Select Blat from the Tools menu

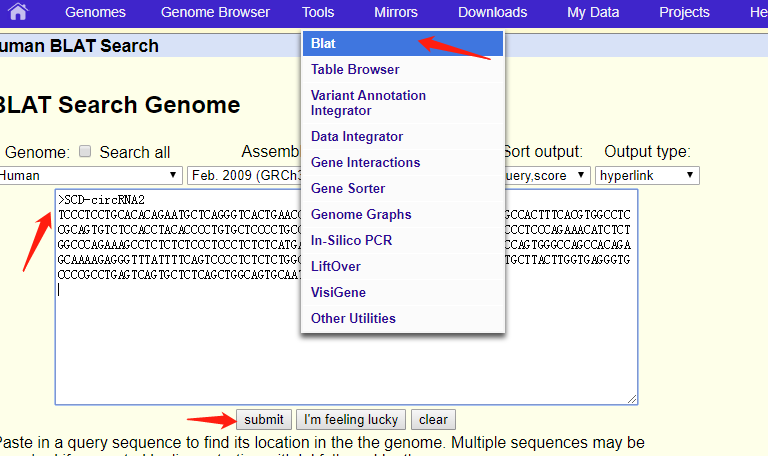pos(323,44)
